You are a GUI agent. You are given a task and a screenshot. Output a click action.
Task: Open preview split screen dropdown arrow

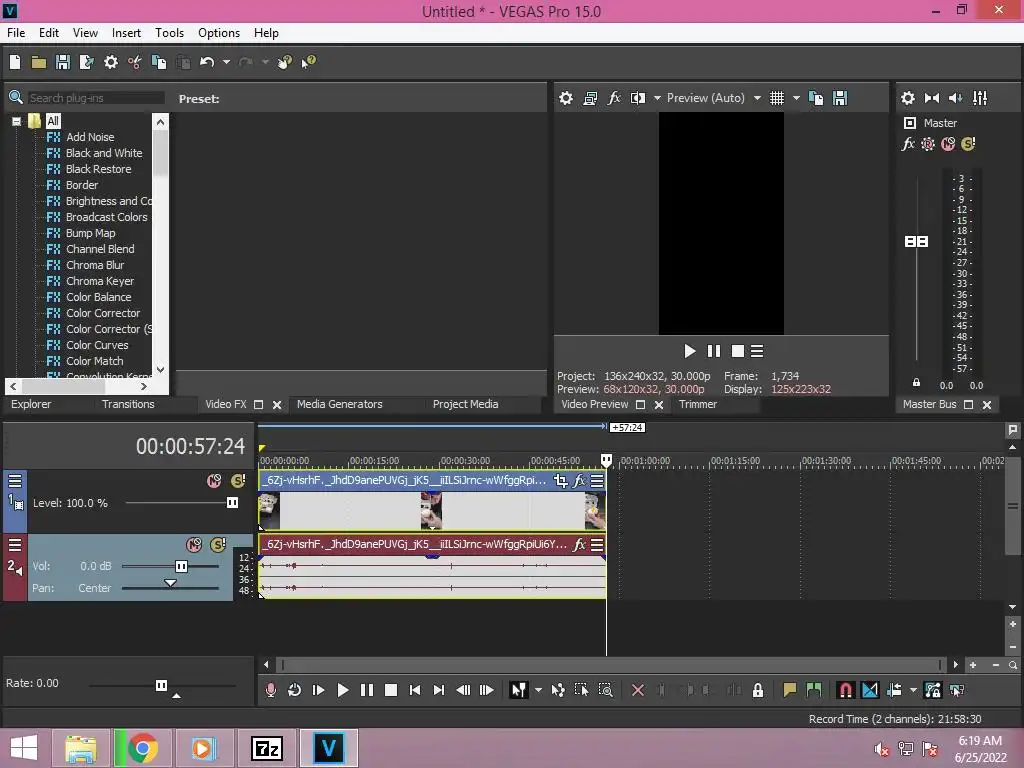point(657,98)
